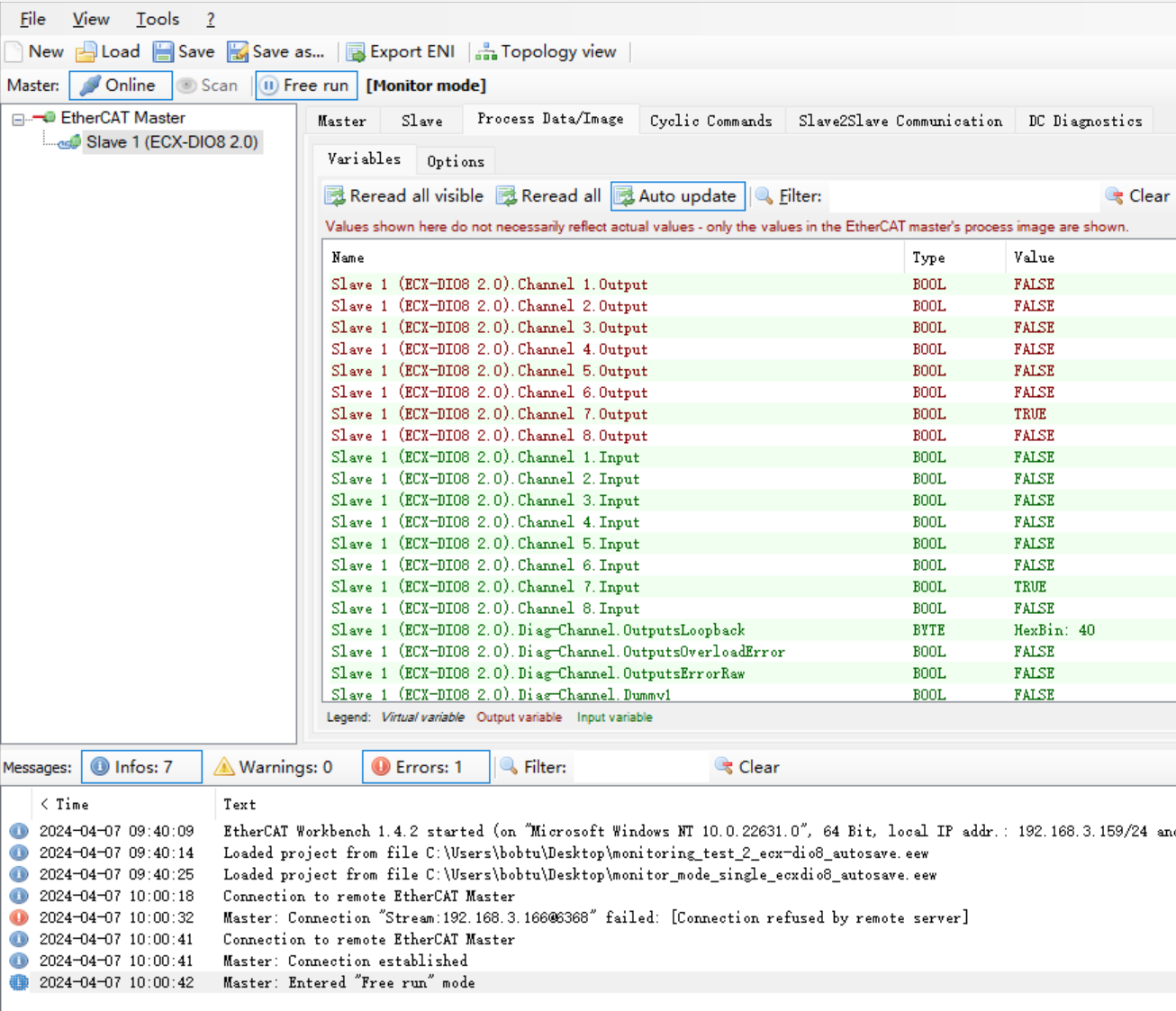
Task: Toggle the Online master button
Action: click(x=120, y=86)
